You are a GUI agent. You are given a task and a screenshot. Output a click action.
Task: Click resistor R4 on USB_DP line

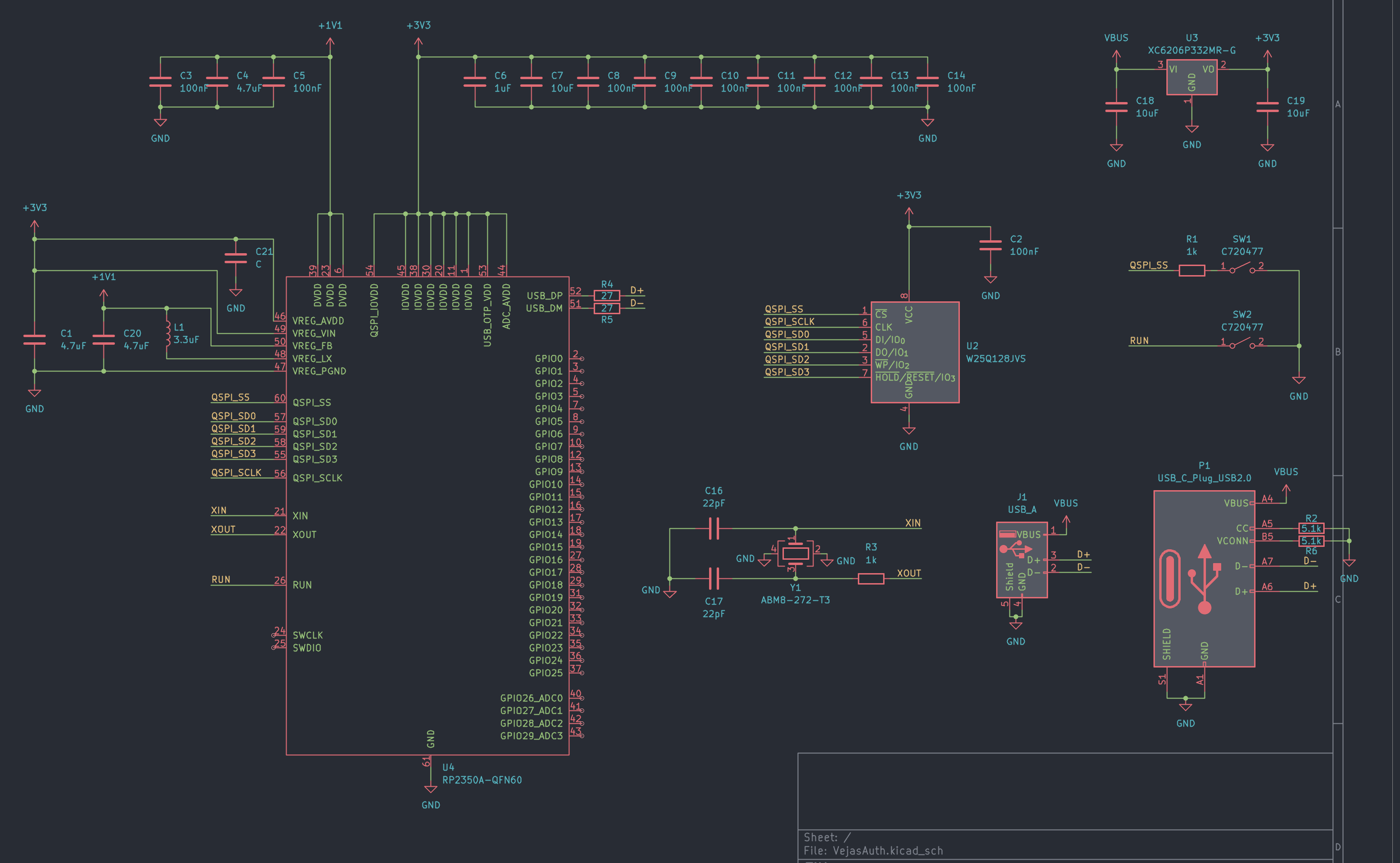pyautogui.click(x=606, y=296)
